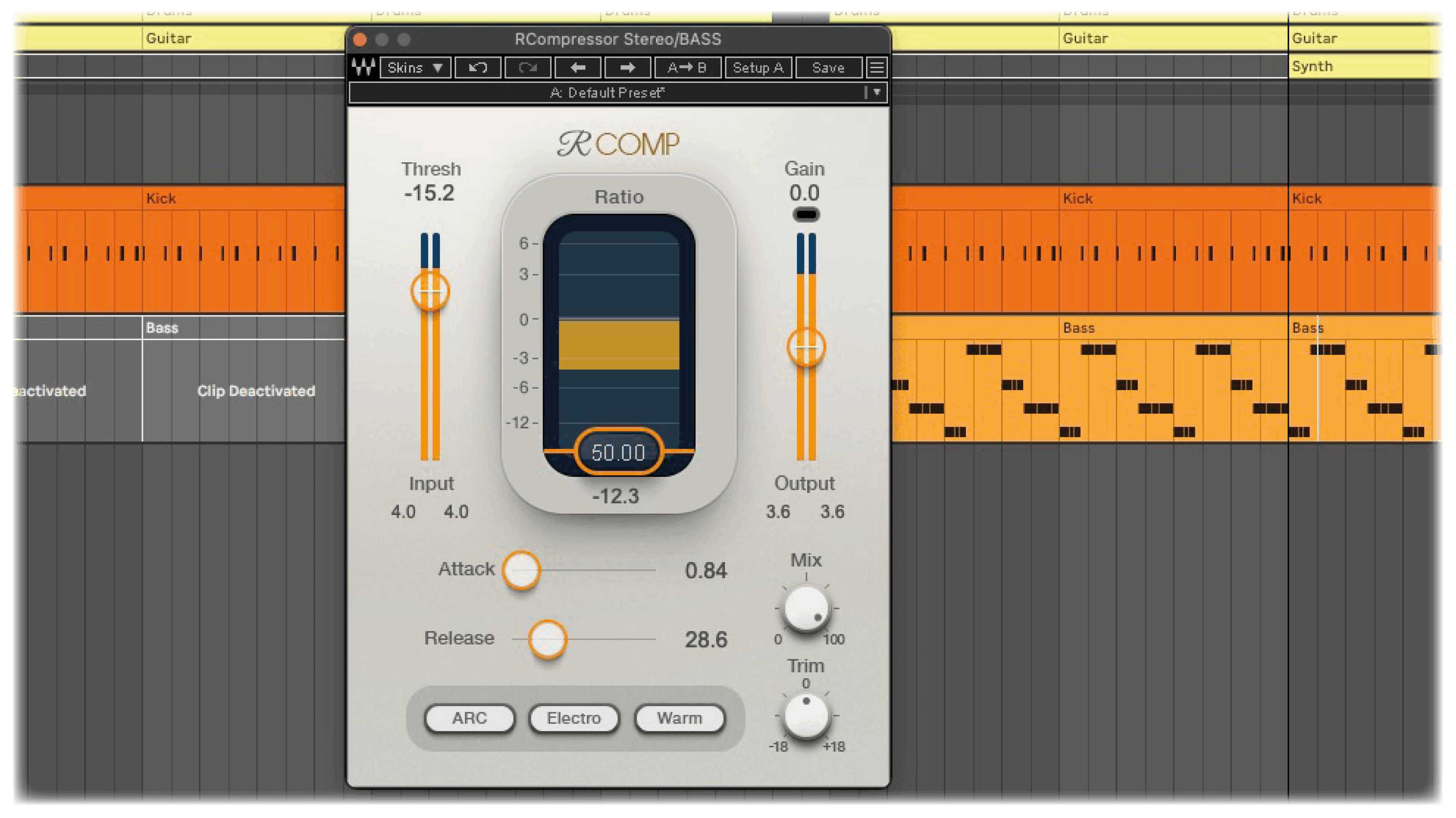The width and height of the screenshot is (1456, 818).
Task: Toggle the Electro behavior button
Action: point(574,718)
